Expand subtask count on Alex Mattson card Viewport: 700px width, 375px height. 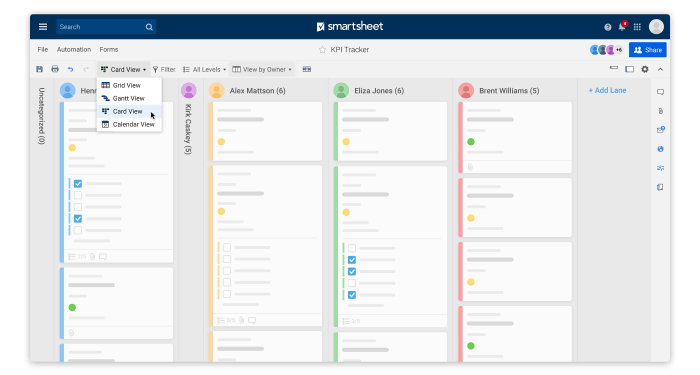226,320
